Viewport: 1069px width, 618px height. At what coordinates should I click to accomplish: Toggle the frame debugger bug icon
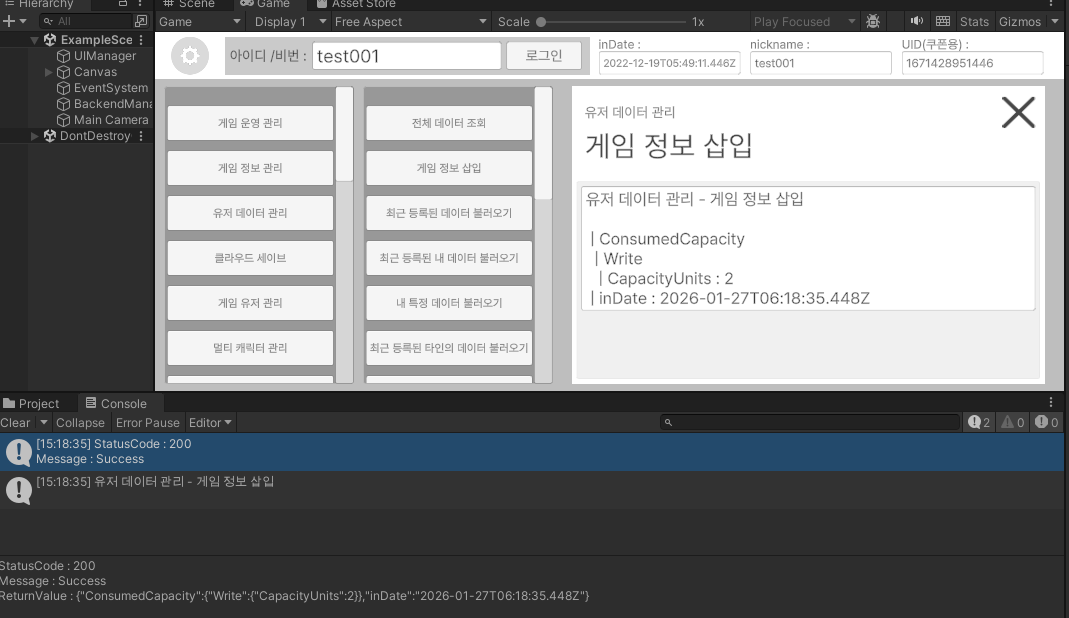[x=873, y=21]
